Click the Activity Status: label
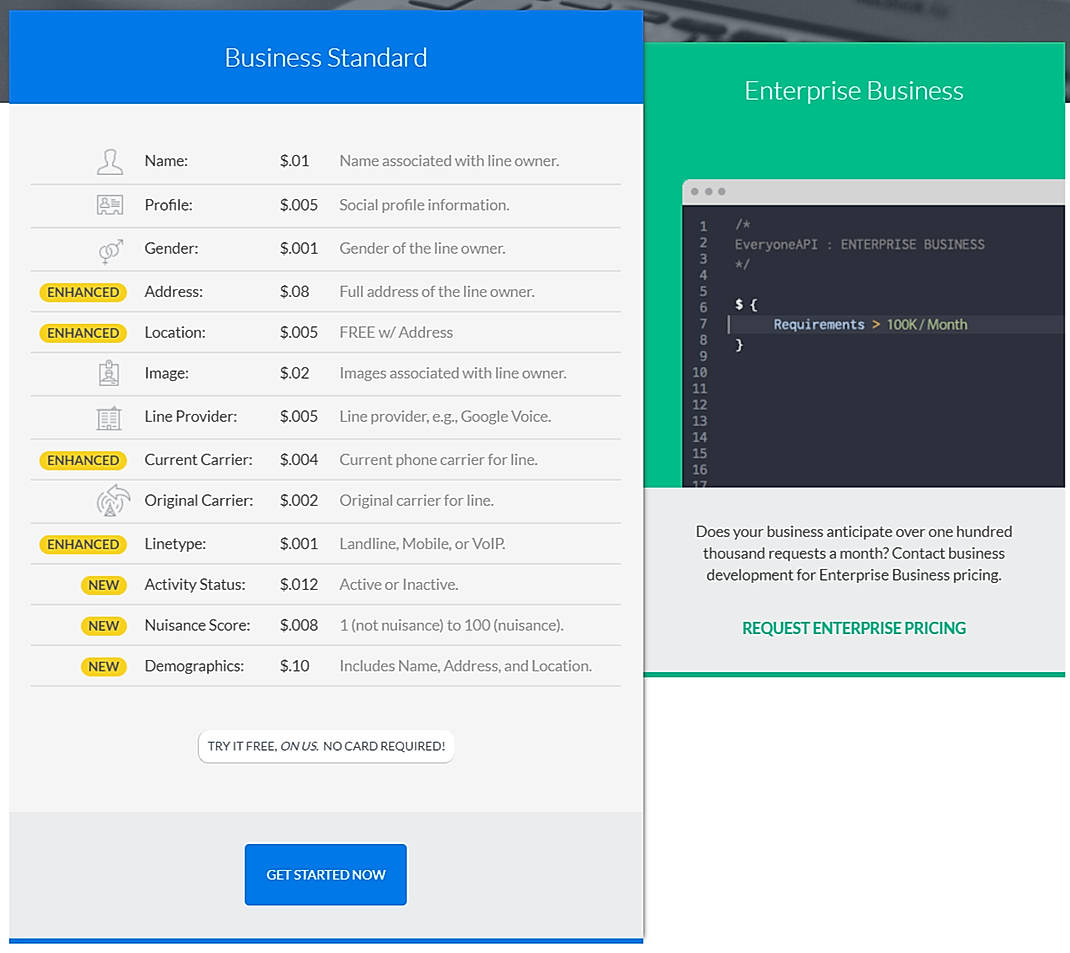1070x953 pixels. [x=194, y=585]
